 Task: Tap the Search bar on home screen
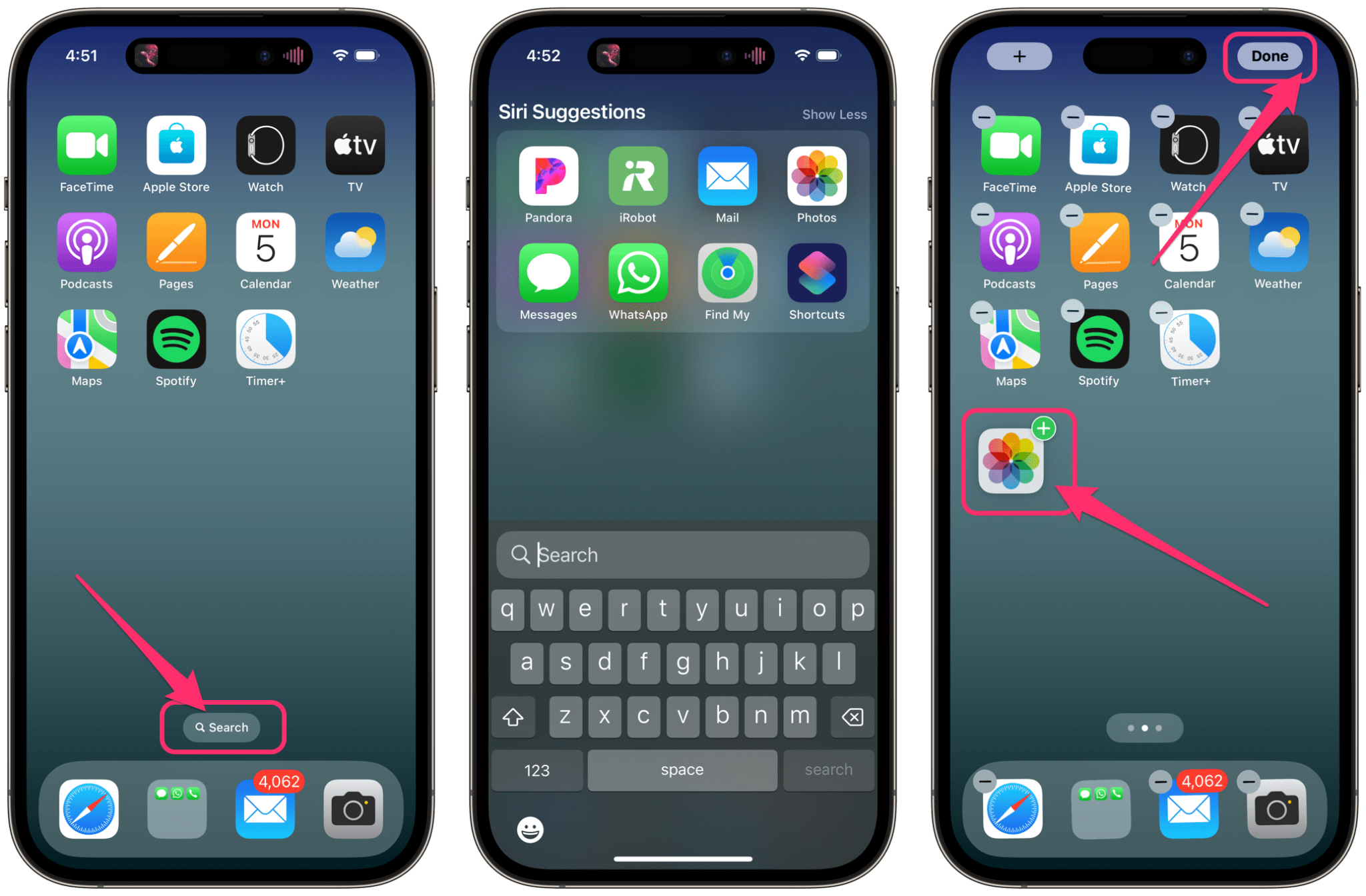tap(219, 727)
